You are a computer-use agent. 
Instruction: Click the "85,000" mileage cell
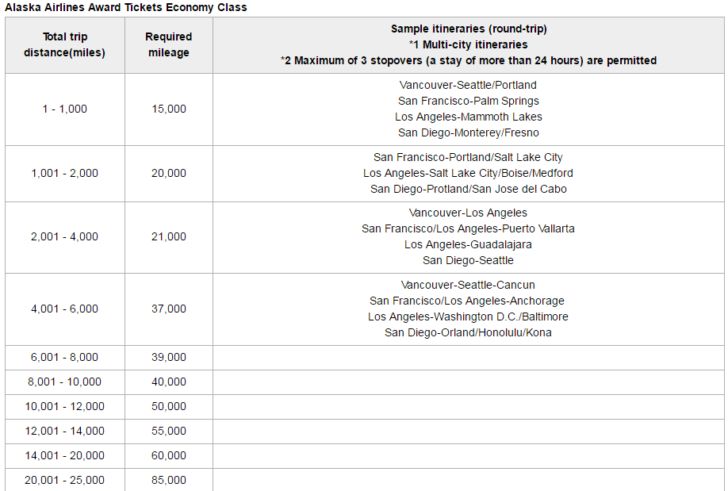pyautogui.click(x=169, y=480)
